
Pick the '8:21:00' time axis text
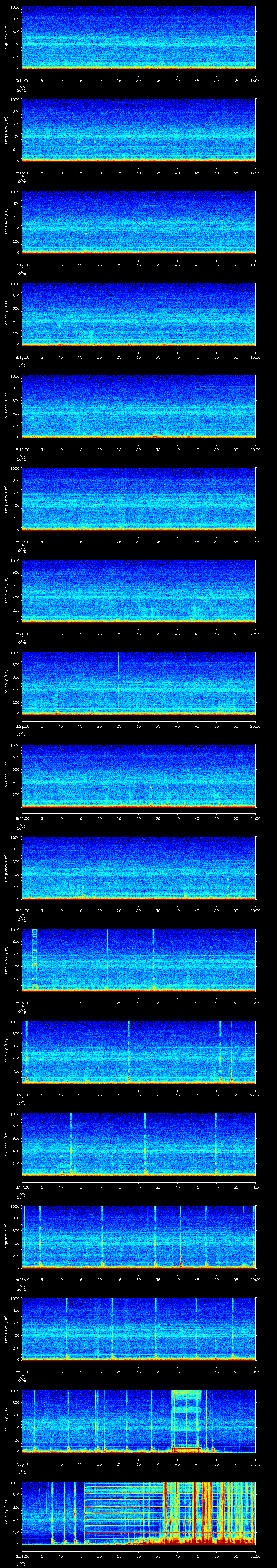pos(22,634)
